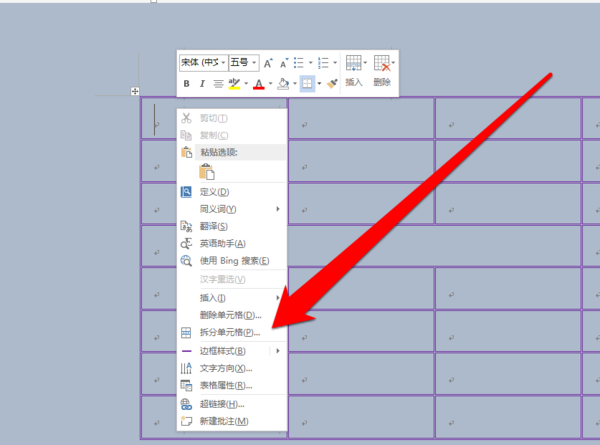Click the new comment icon
Screen dimensions: 600x445
pyautogui.click(x=186, y=421)
